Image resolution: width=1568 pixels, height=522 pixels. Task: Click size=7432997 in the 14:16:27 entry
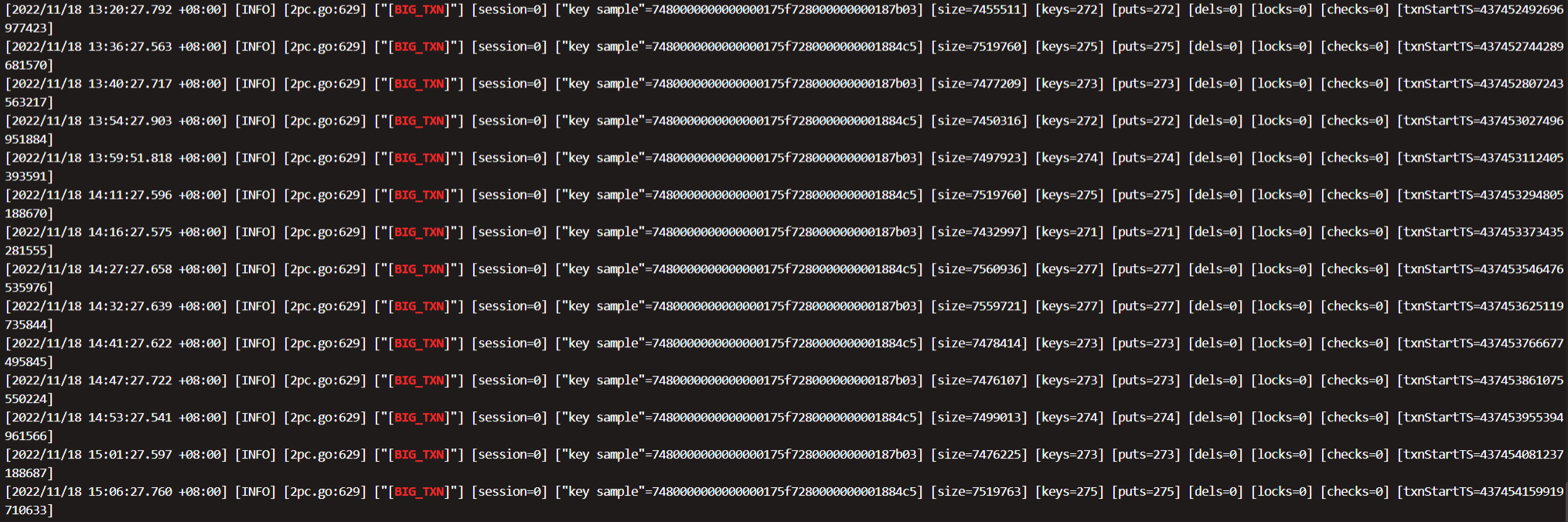click(x=979, y=232)
